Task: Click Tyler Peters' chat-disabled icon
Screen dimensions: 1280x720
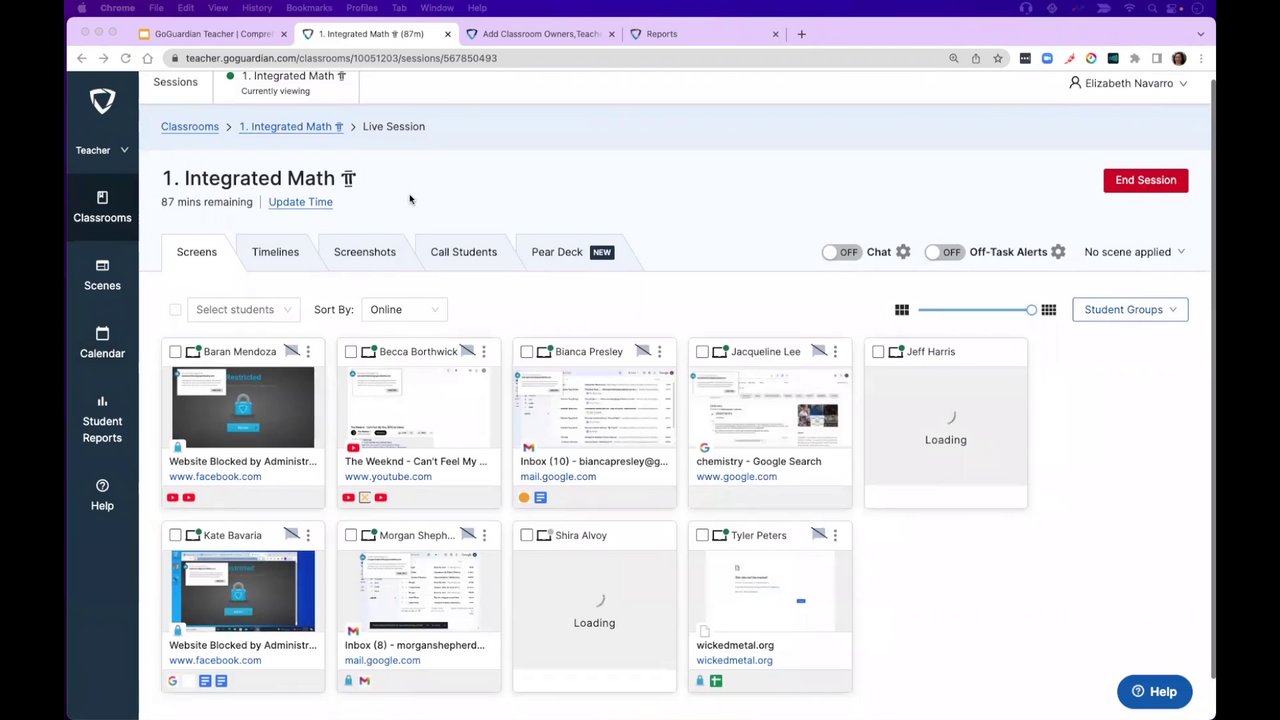Action: 819,535
